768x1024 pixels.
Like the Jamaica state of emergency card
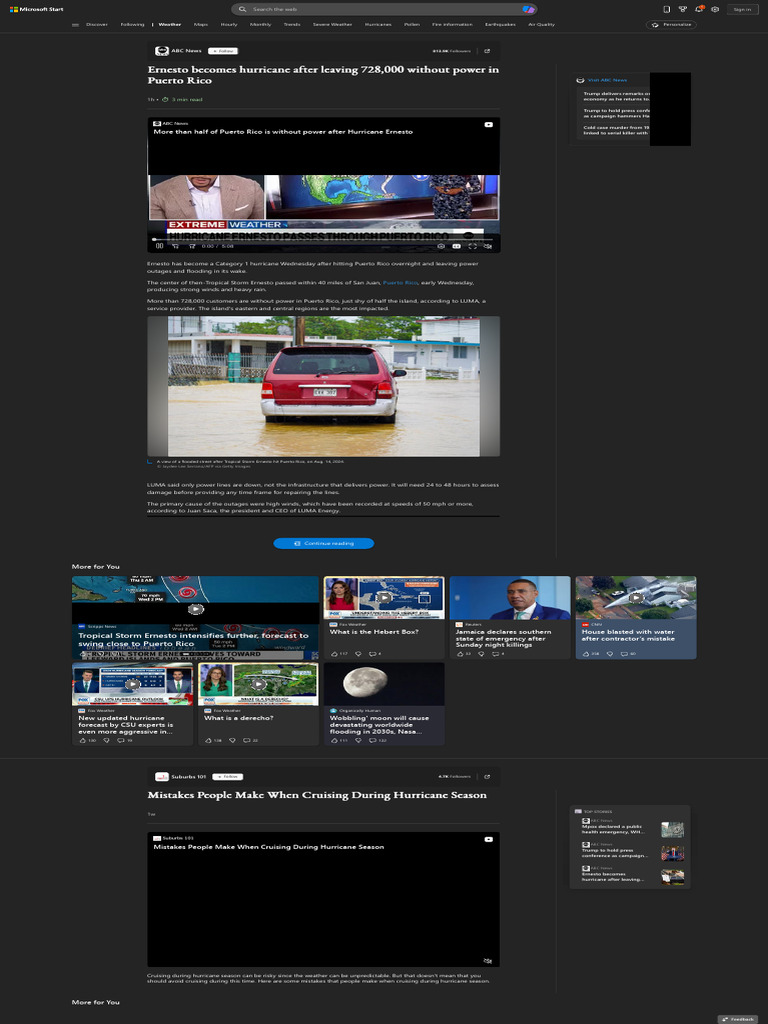point(459,654)
